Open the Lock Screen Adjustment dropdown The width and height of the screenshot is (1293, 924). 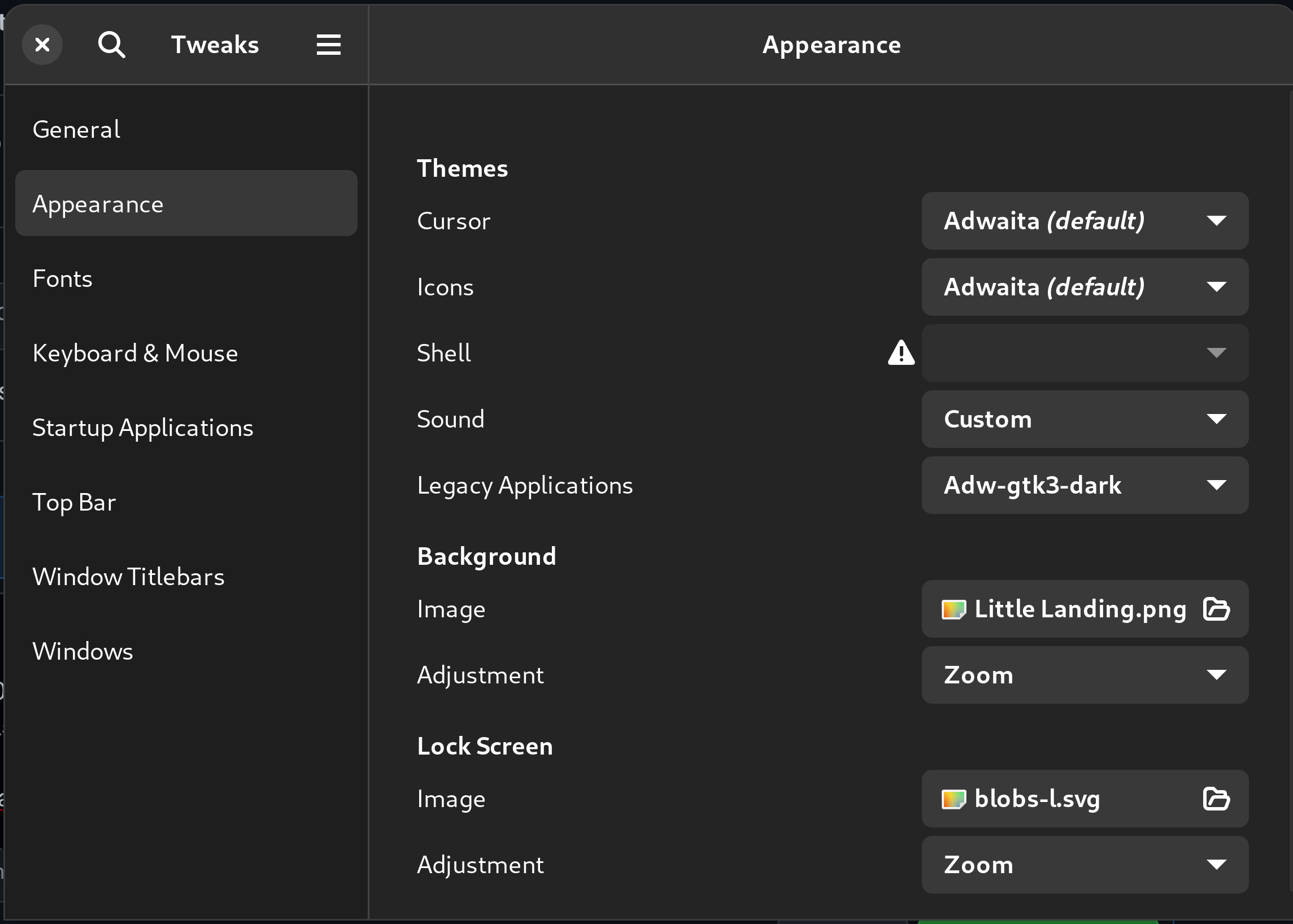[1083, 864]
